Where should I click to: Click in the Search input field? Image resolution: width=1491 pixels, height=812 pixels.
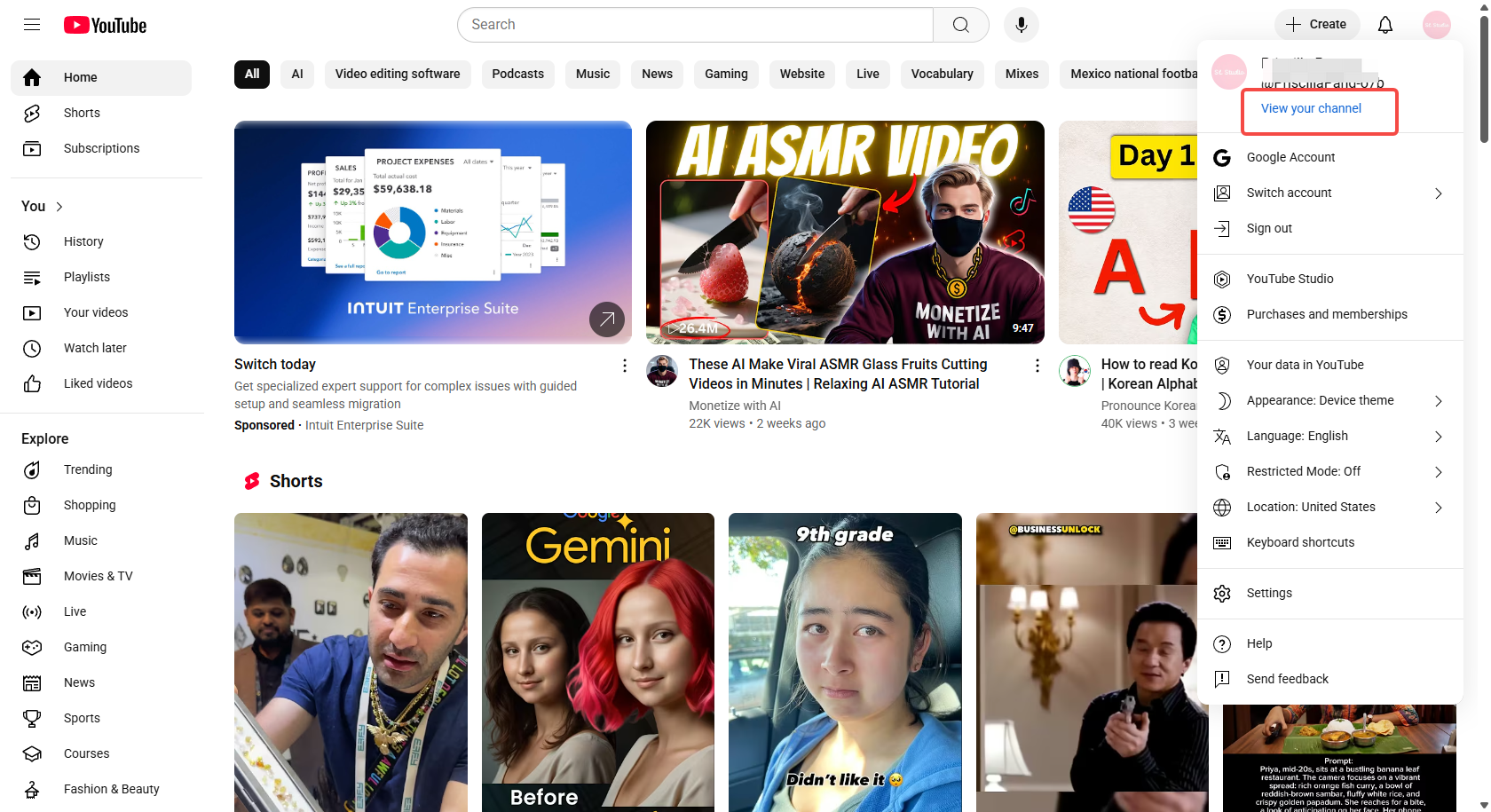[x=695, y=25]
